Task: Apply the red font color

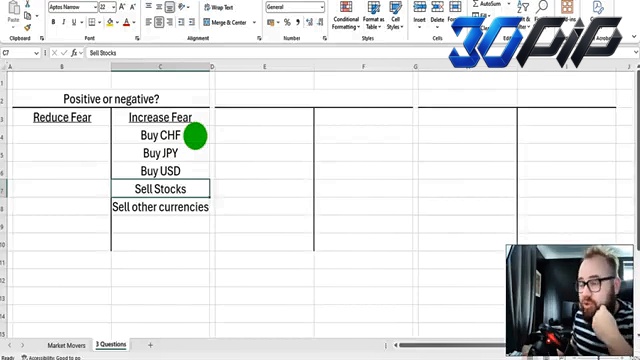Action: pyautogui.click(x=127, y=22)
